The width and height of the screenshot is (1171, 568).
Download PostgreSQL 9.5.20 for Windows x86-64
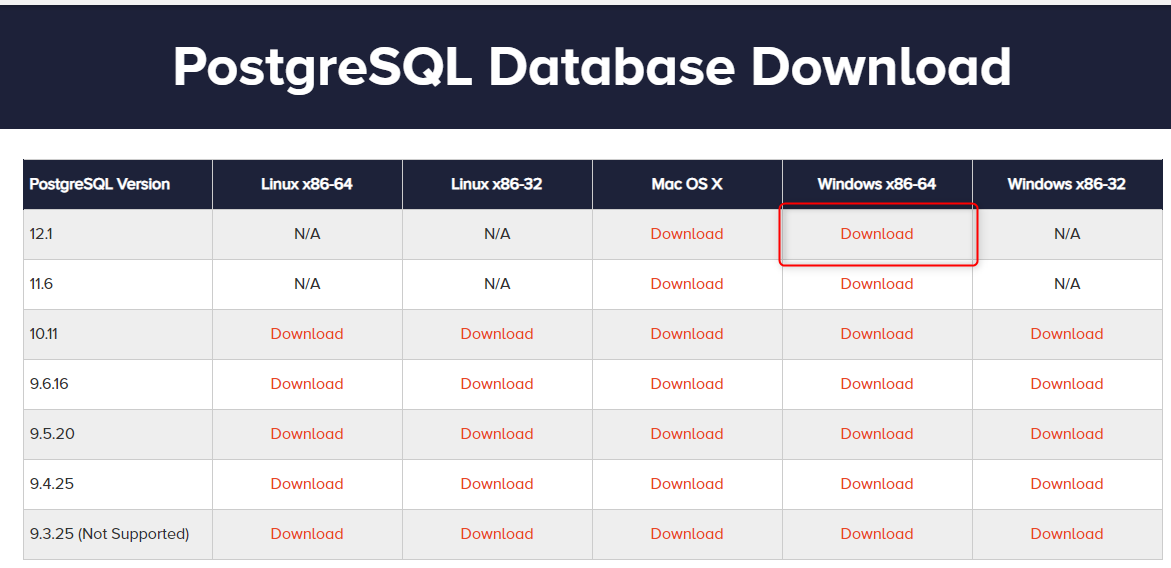click(x=876, y=434)
